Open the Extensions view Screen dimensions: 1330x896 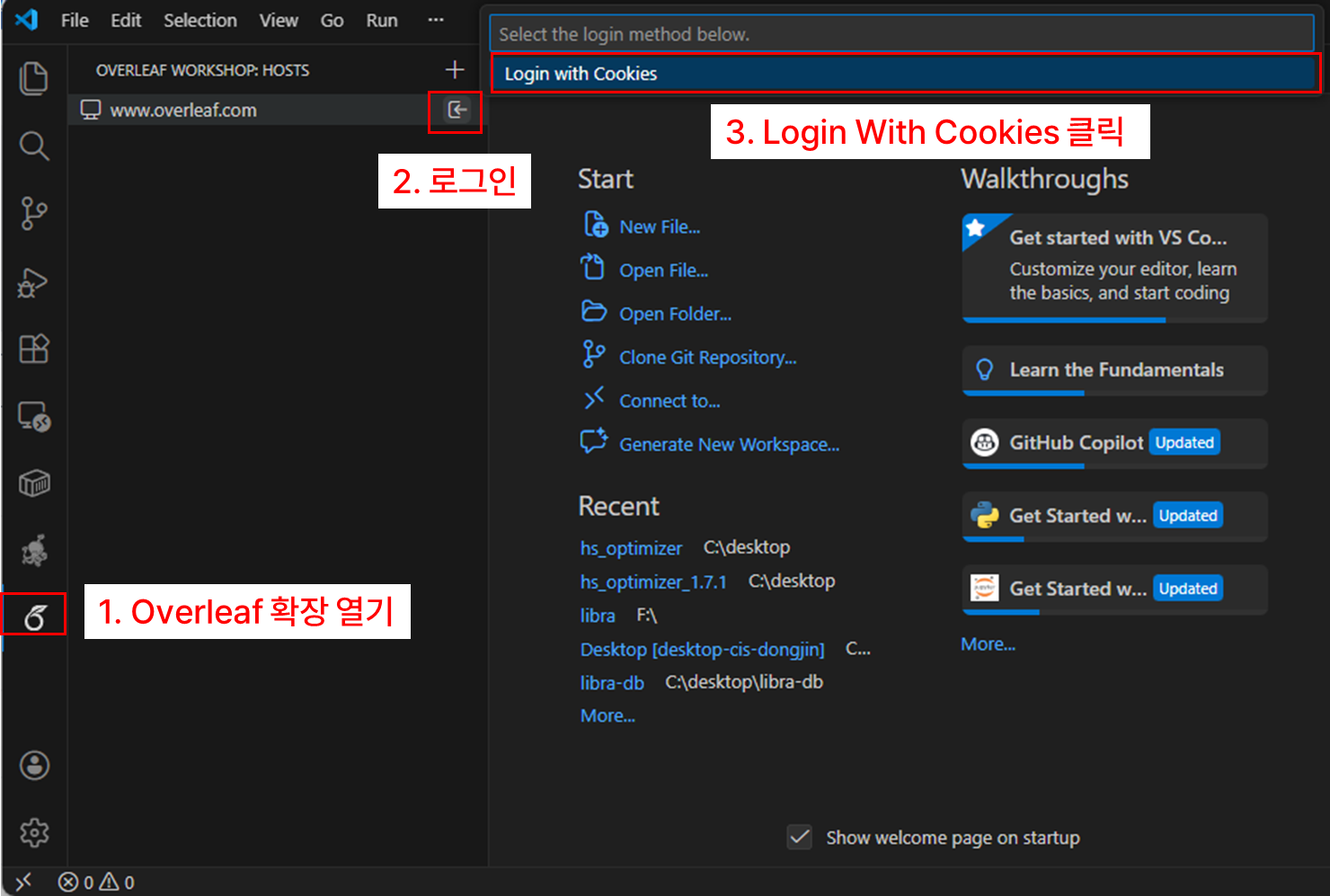pyautogui.click(x=33, y=349)
